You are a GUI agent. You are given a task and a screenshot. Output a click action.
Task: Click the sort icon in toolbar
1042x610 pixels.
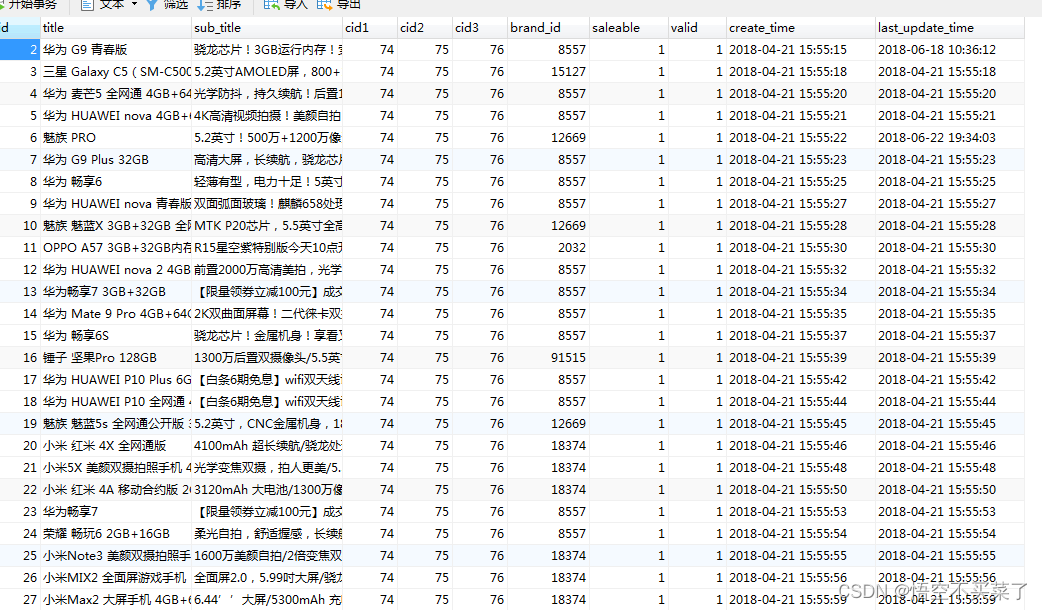click(205, 5)
